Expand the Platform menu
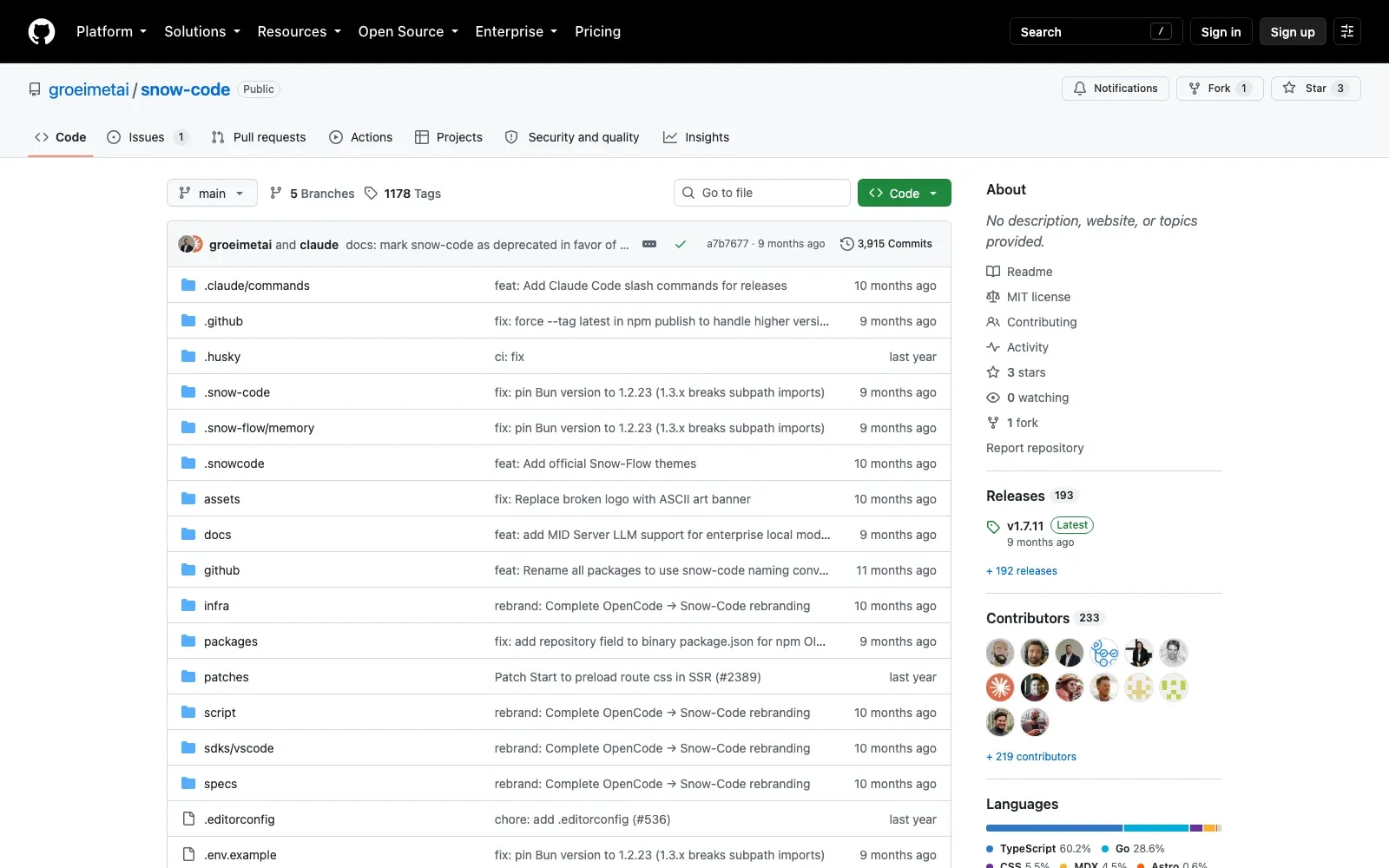The width and height of the screenshot is (1389, 868). click(111, 31)
